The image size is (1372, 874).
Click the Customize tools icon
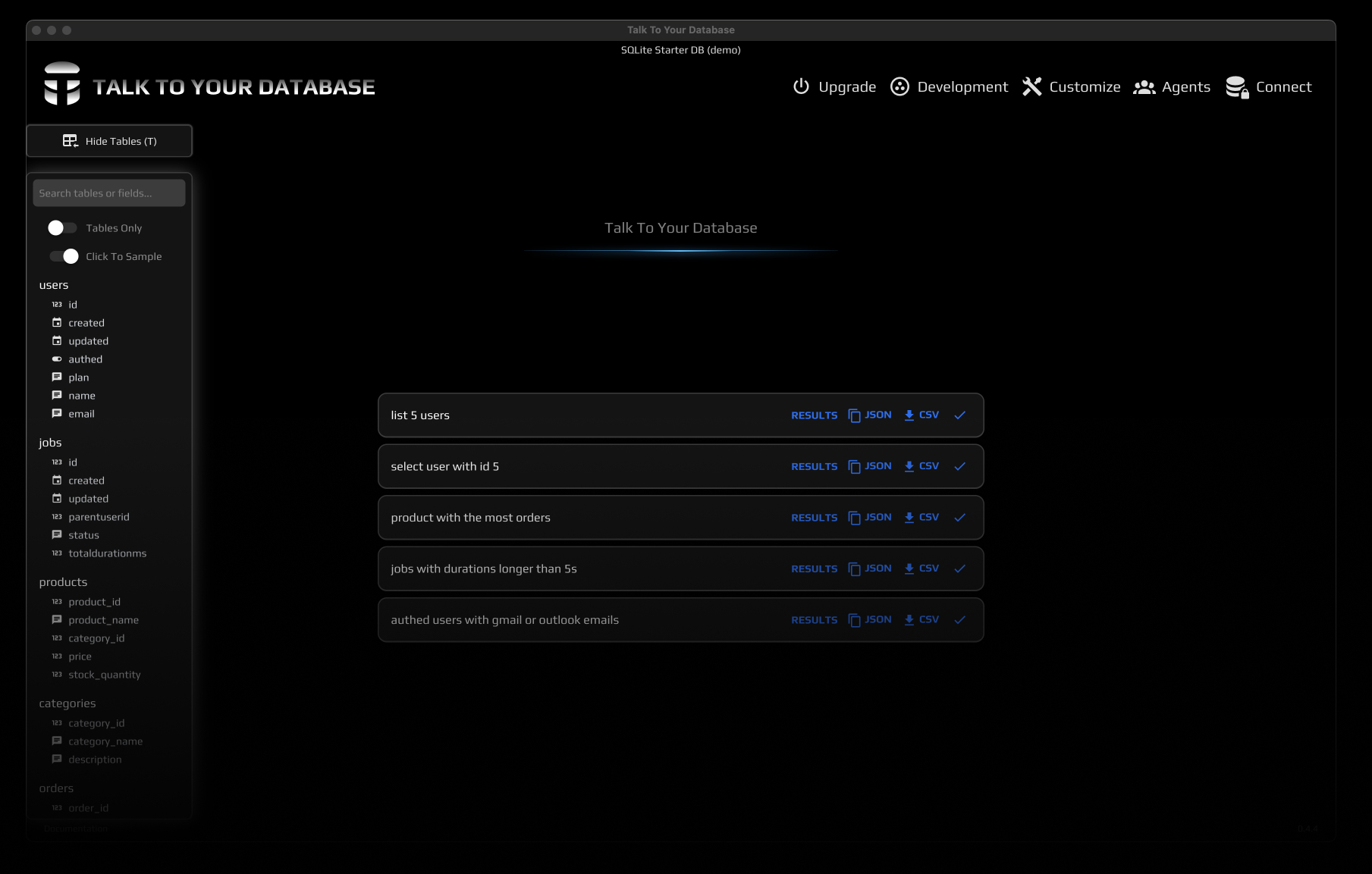[1031, 86]
